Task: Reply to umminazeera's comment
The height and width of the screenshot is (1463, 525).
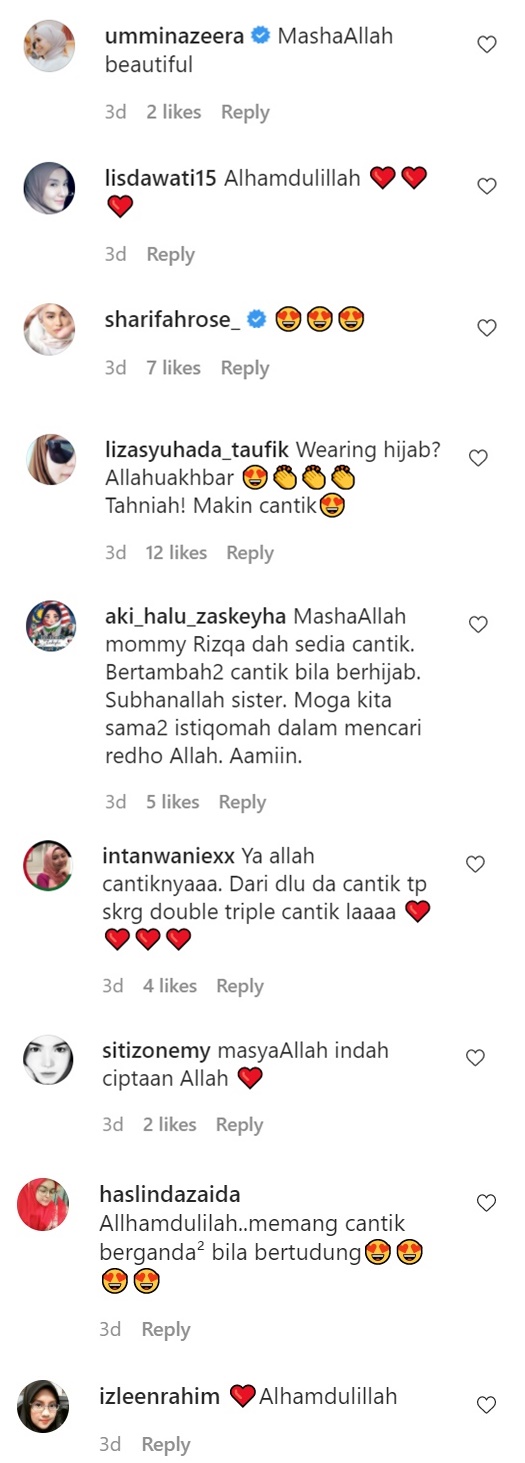Action: coord(245,112)
